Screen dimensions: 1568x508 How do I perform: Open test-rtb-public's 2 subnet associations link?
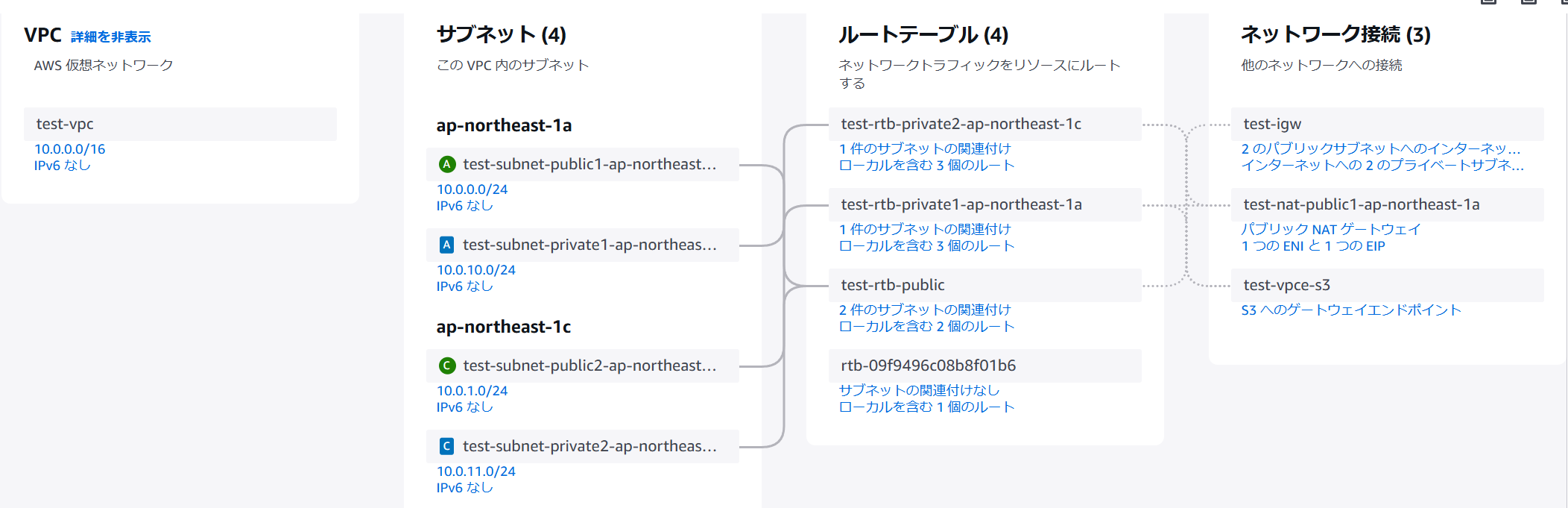tap(925, 310)
